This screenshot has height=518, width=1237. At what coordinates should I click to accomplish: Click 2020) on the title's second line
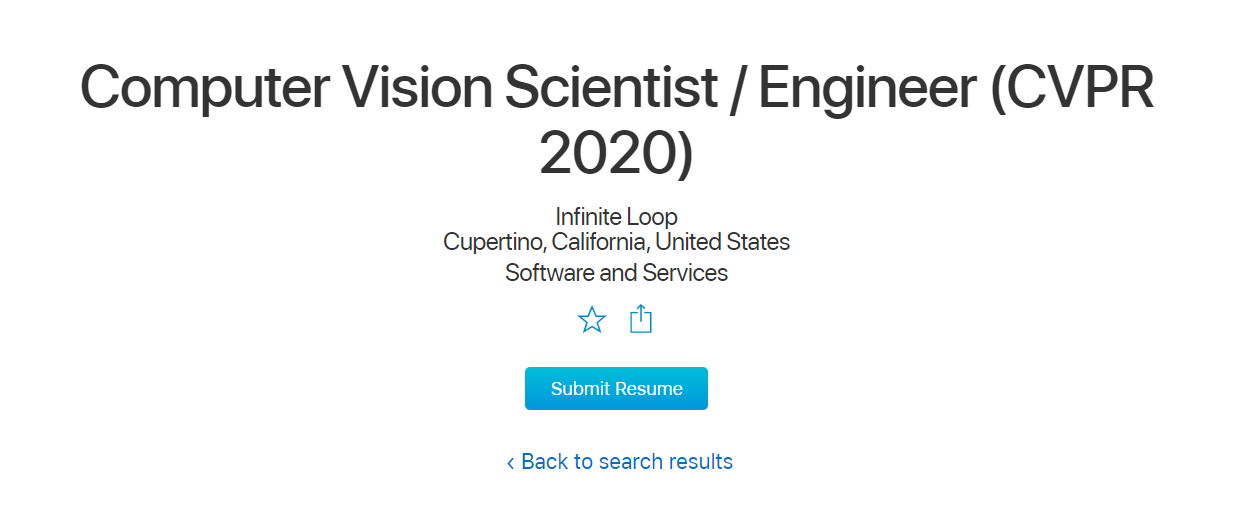[616, 152]
